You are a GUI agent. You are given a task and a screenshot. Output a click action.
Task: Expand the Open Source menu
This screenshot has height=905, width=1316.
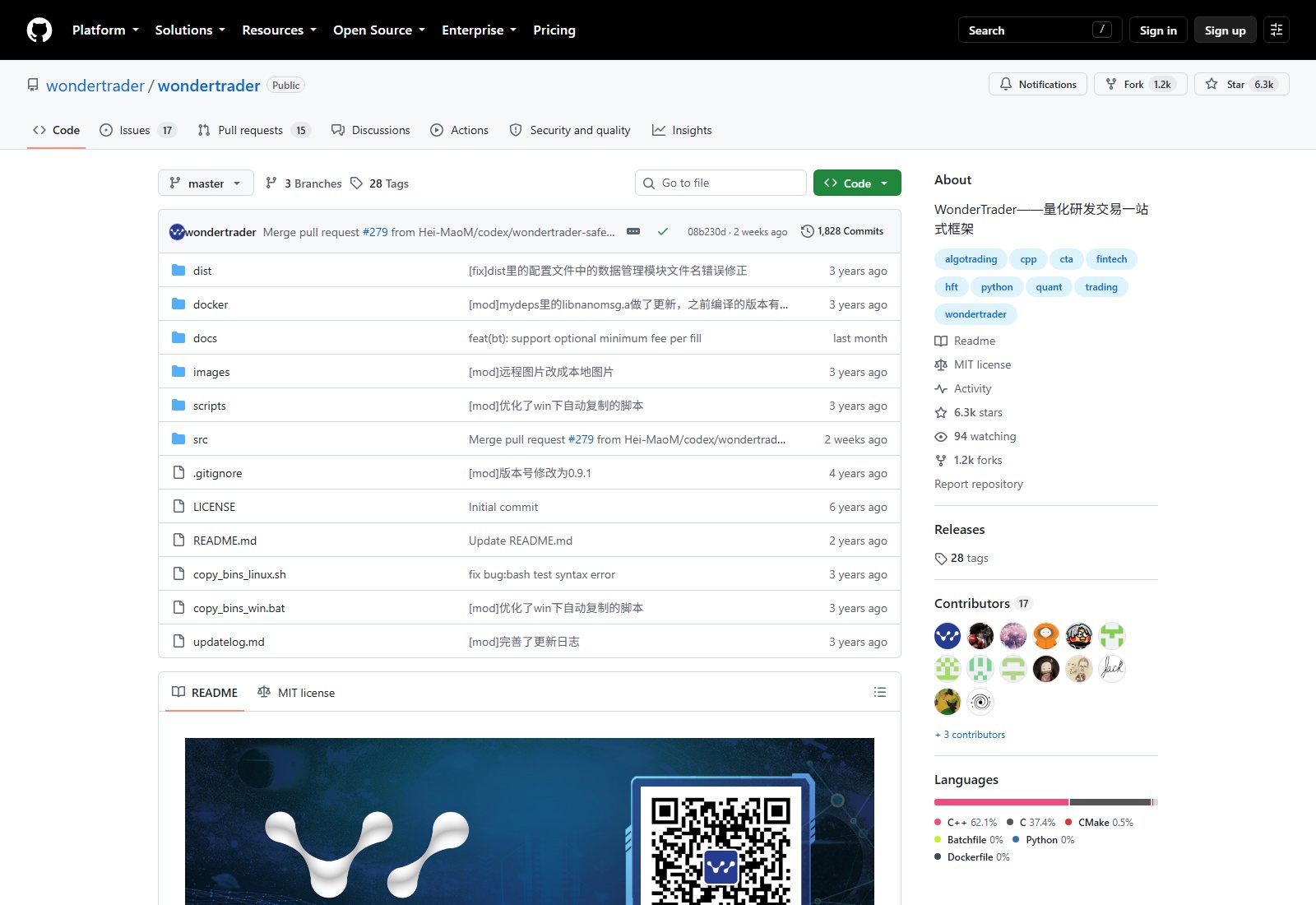(x=379, y=30)
